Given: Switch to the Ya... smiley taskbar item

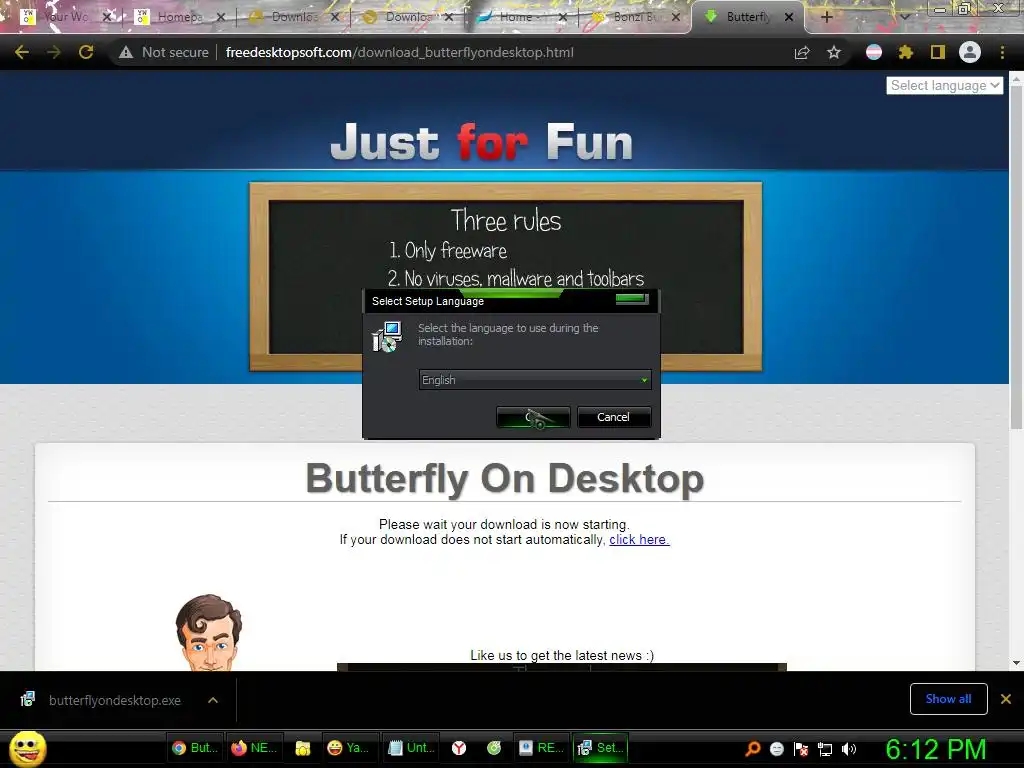Looking at the screenshot, I should tap(348, 748).
